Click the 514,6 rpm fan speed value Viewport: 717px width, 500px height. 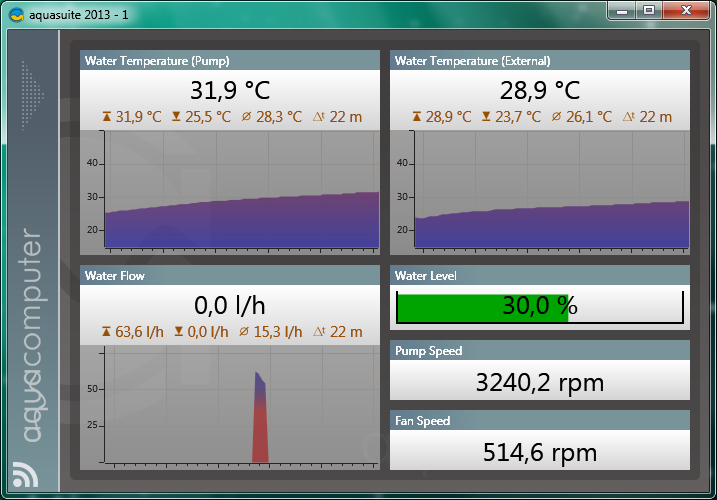540,453
